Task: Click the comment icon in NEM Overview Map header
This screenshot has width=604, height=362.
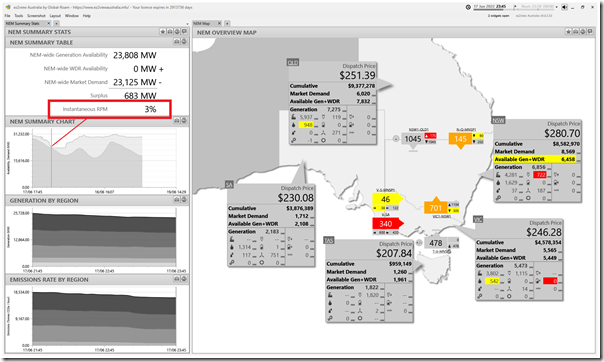Action: [590, 32]
